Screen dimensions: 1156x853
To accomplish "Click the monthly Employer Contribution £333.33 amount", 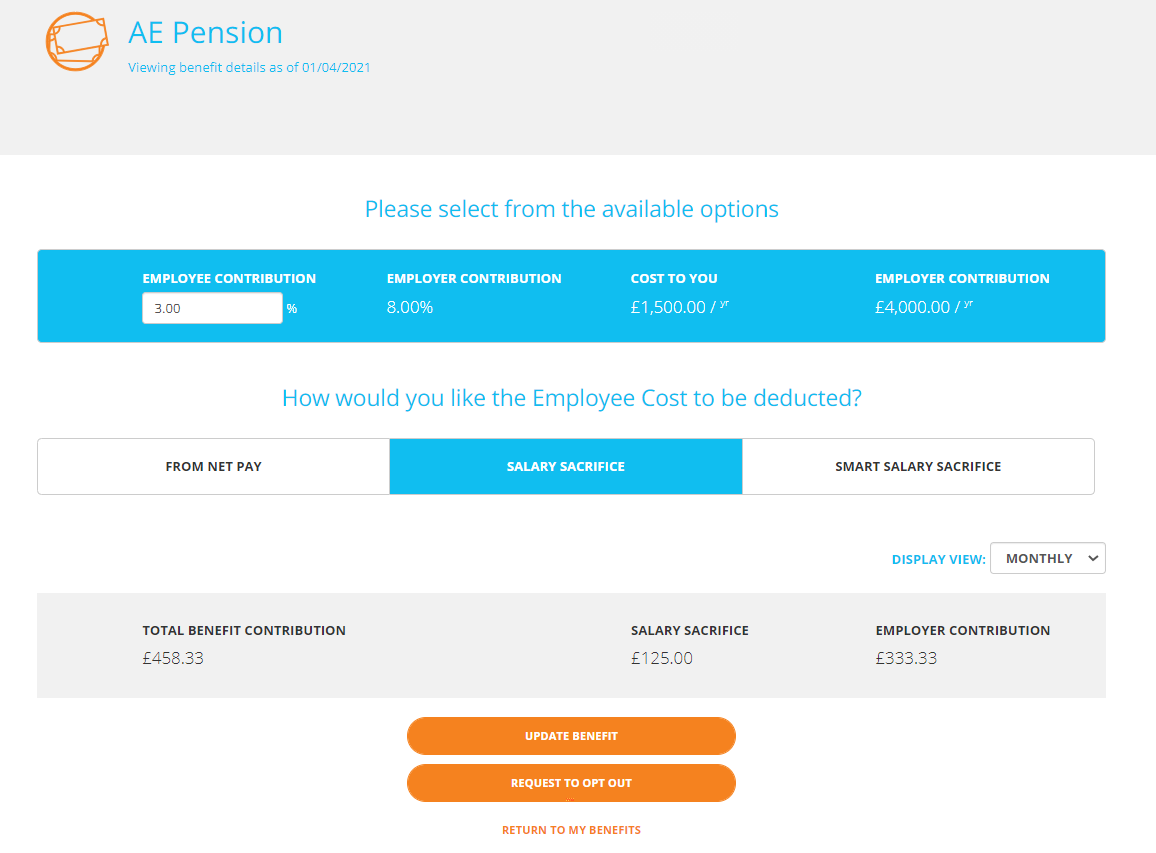I will tap(906, 658).
